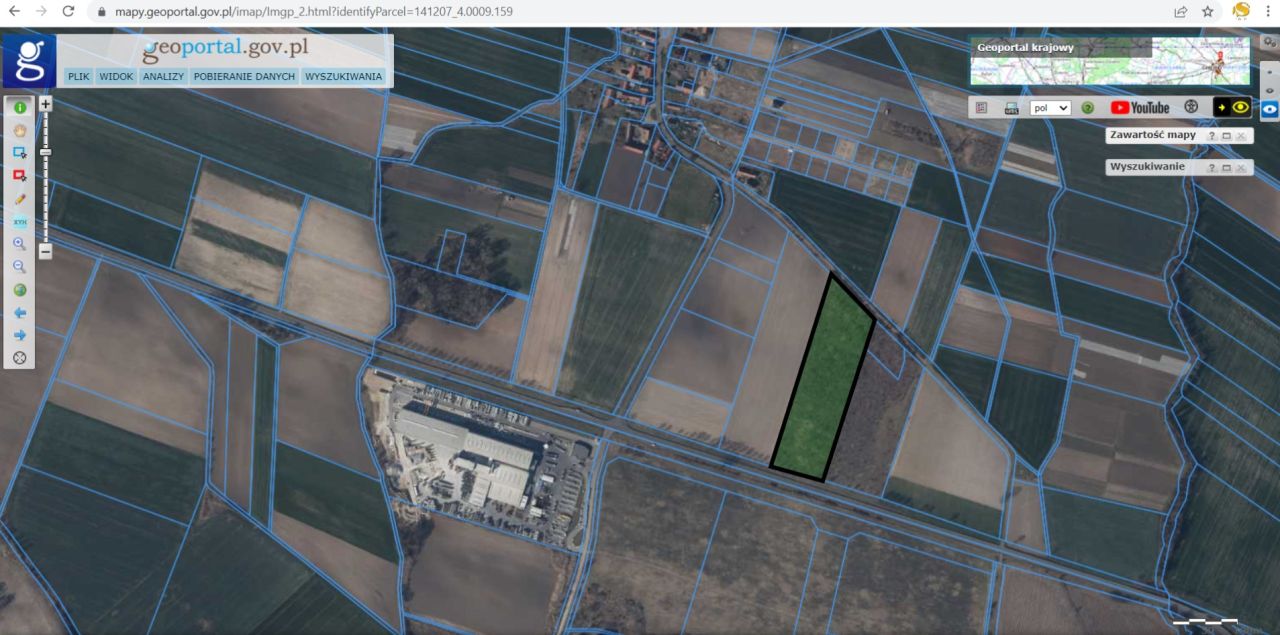Click the geoportal.gov.pl banner title
The height and width of the screenshot is (635, 1280).
(x=225, y=48)
